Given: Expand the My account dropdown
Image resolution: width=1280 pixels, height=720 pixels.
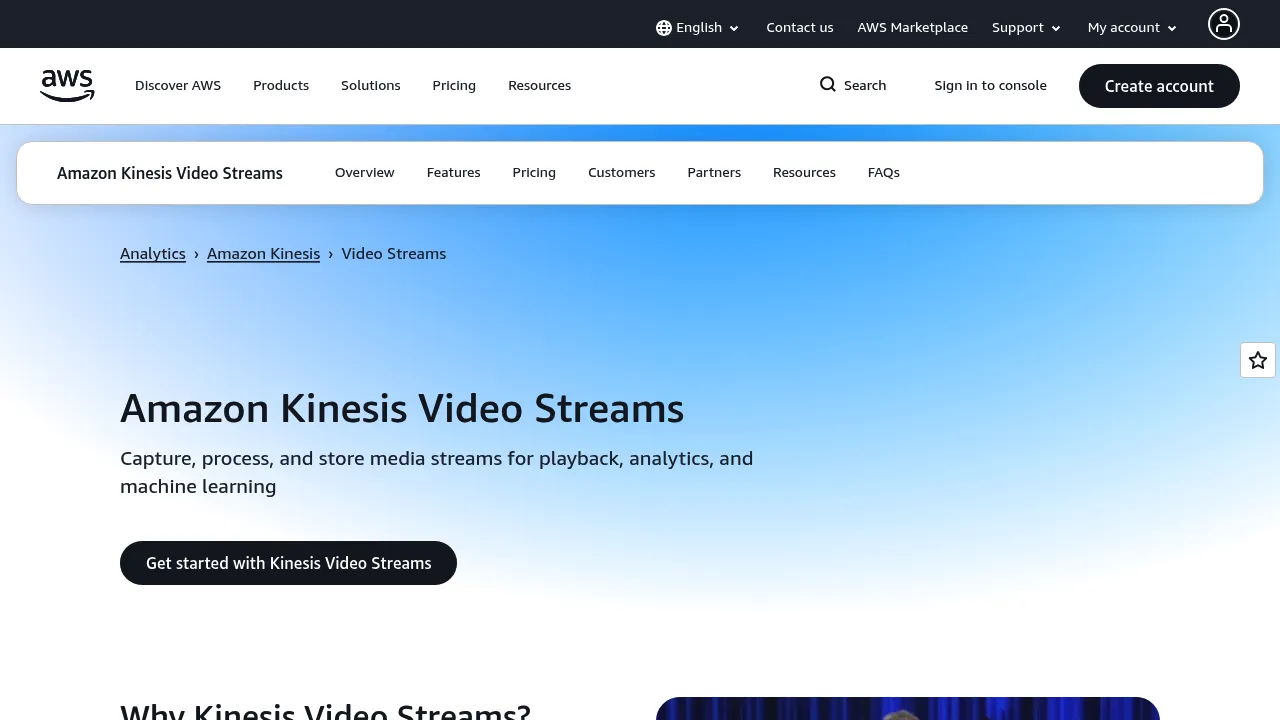Looking at the screenshot, I should click(x=1133, y=28).
